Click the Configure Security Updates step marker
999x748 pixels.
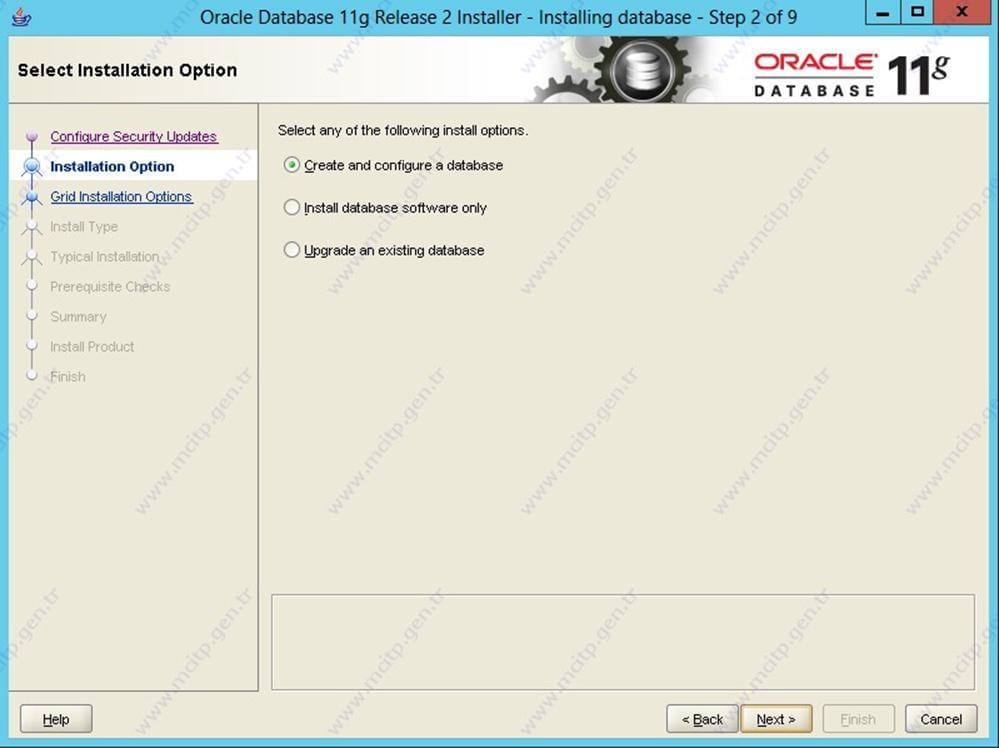click(x=31, y=136)
